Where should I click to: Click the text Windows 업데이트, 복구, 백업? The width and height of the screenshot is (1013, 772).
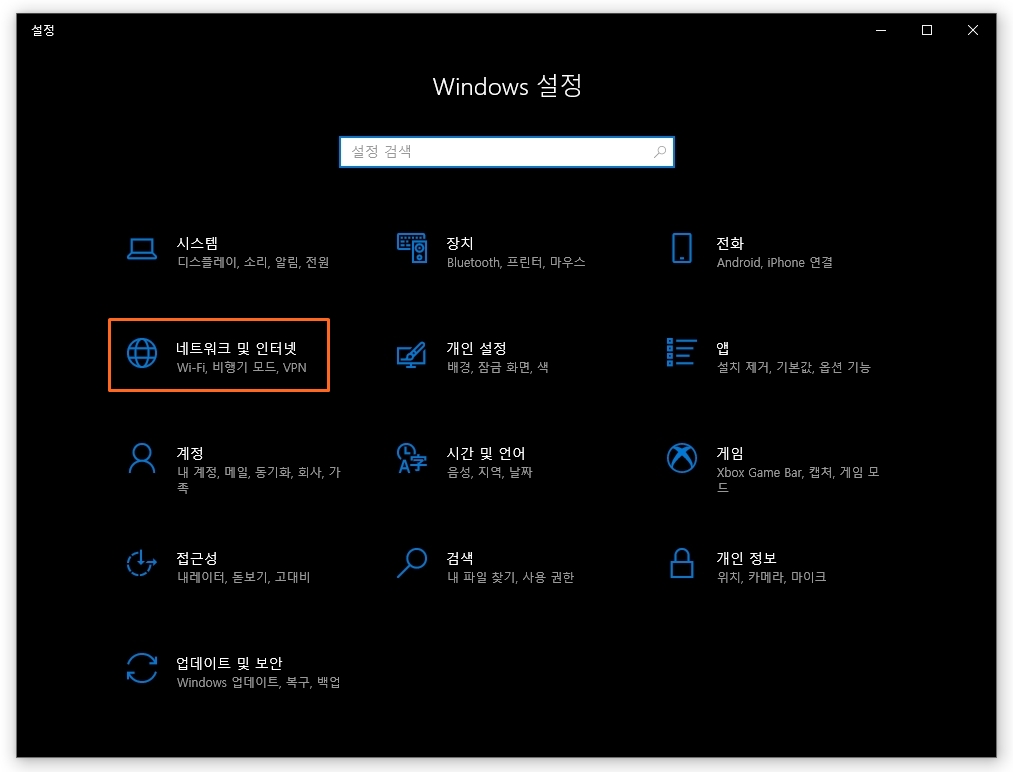click(258, 682)
